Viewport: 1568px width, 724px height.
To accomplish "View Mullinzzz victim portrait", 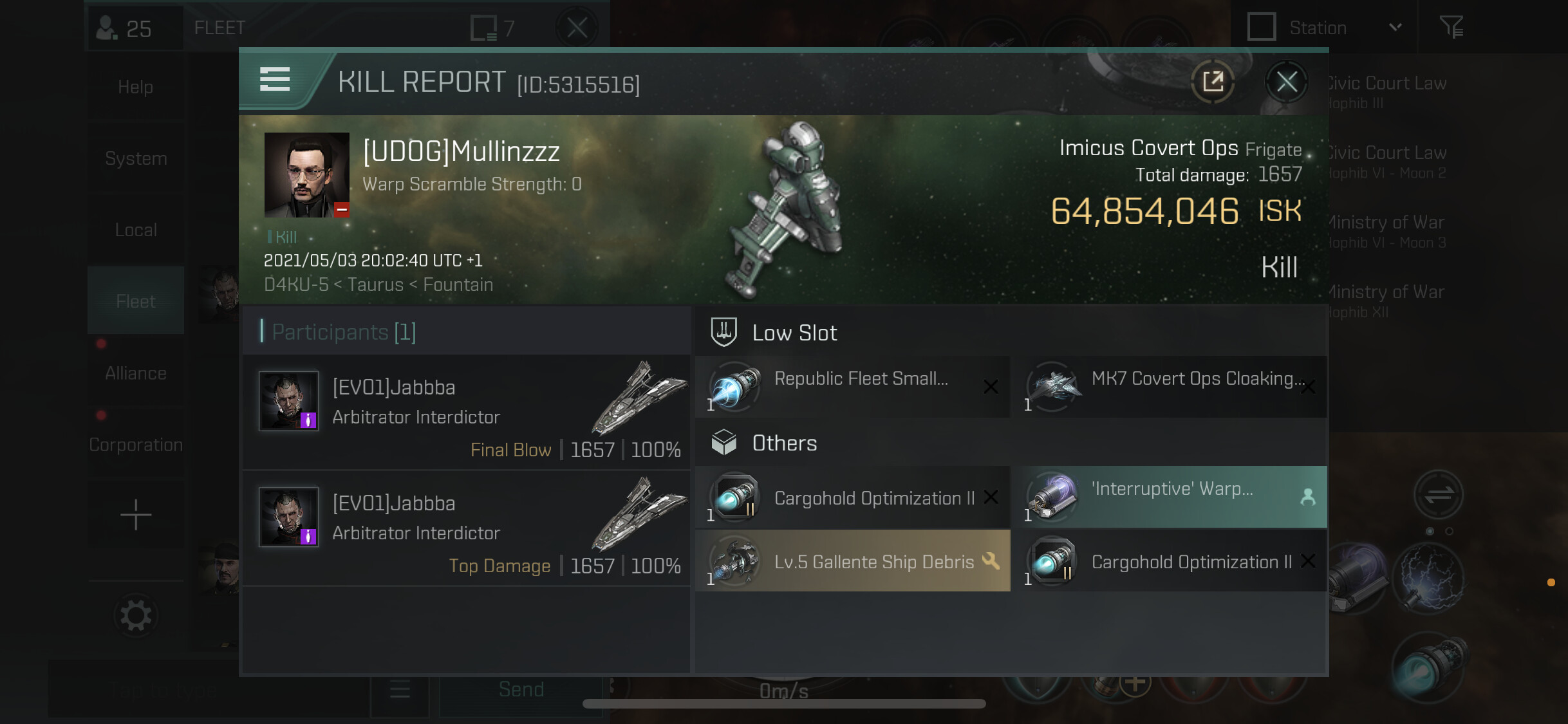I will [307, 175].
